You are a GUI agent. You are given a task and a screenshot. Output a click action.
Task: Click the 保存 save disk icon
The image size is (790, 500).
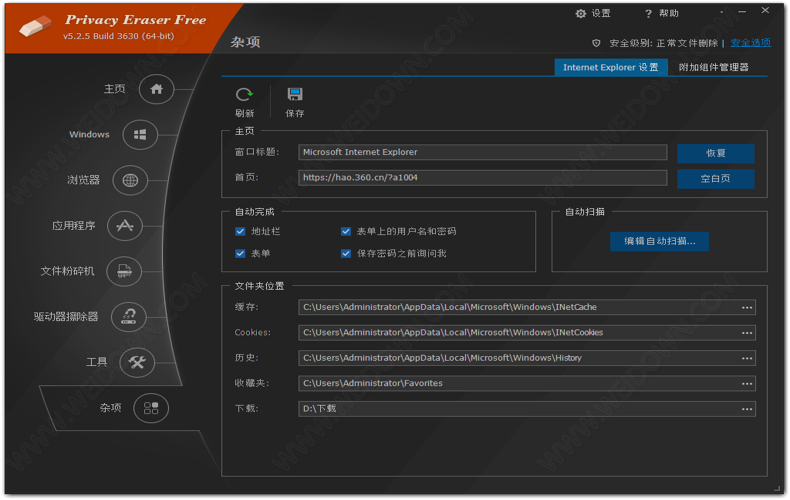[295, 94]
